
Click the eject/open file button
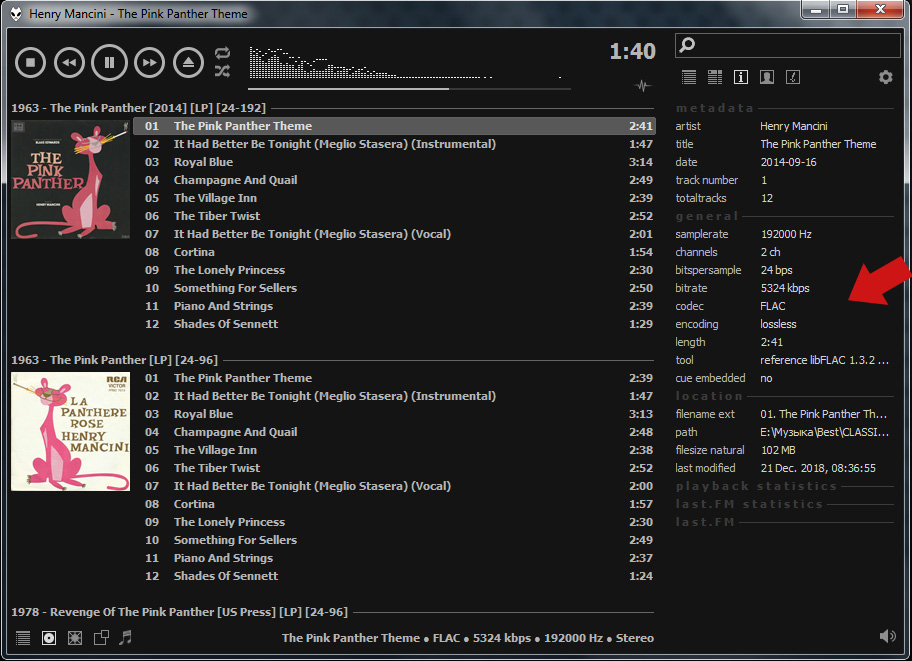188,62
